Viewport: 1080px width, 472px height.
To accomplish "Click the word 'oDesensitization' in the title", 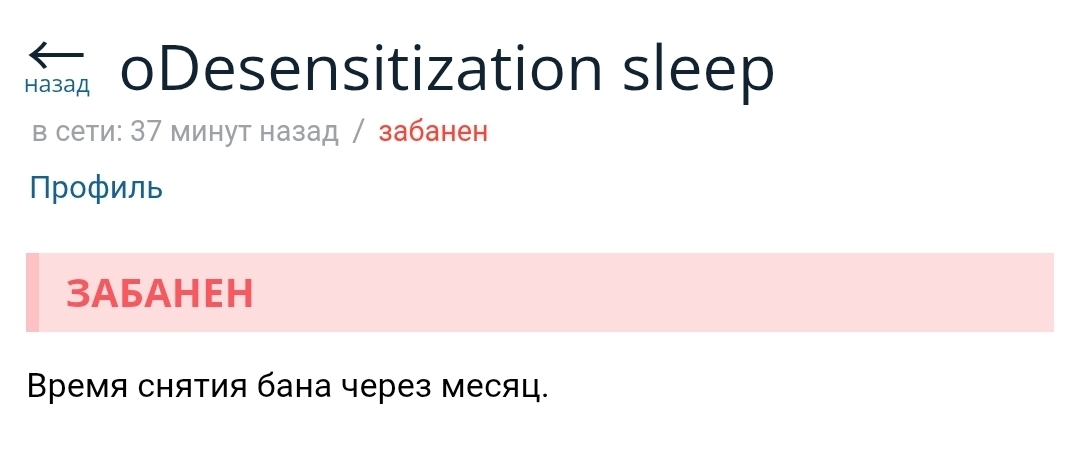I will tap(360, 68).
